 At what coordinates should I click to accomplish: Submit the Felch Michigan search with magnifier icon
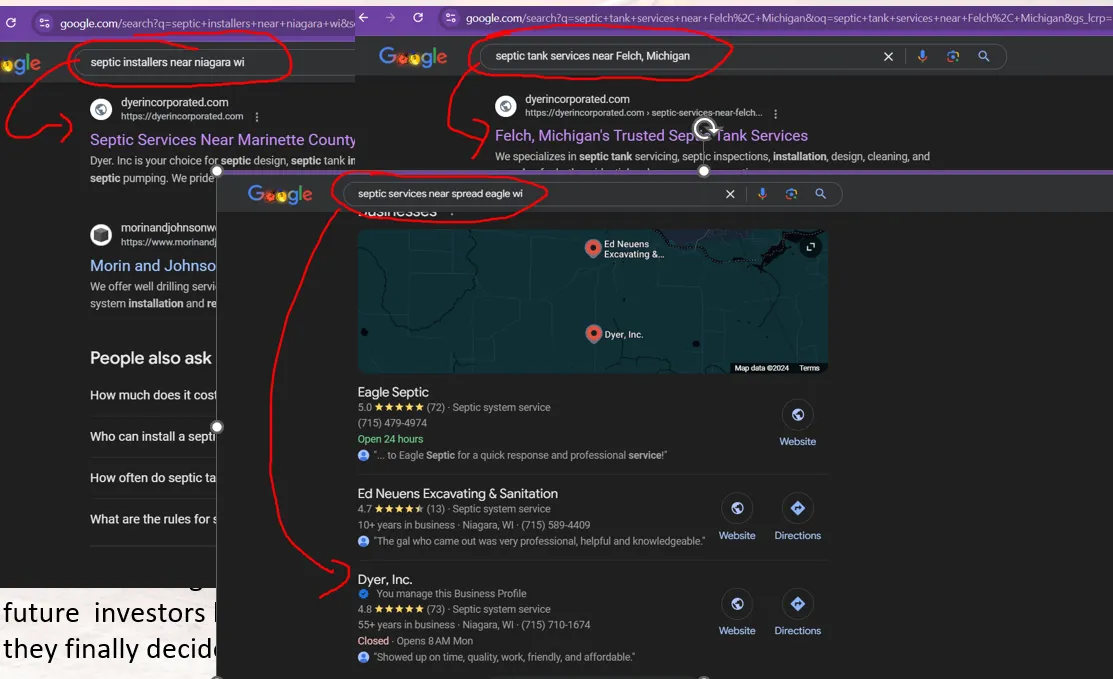tap(984, 56)
